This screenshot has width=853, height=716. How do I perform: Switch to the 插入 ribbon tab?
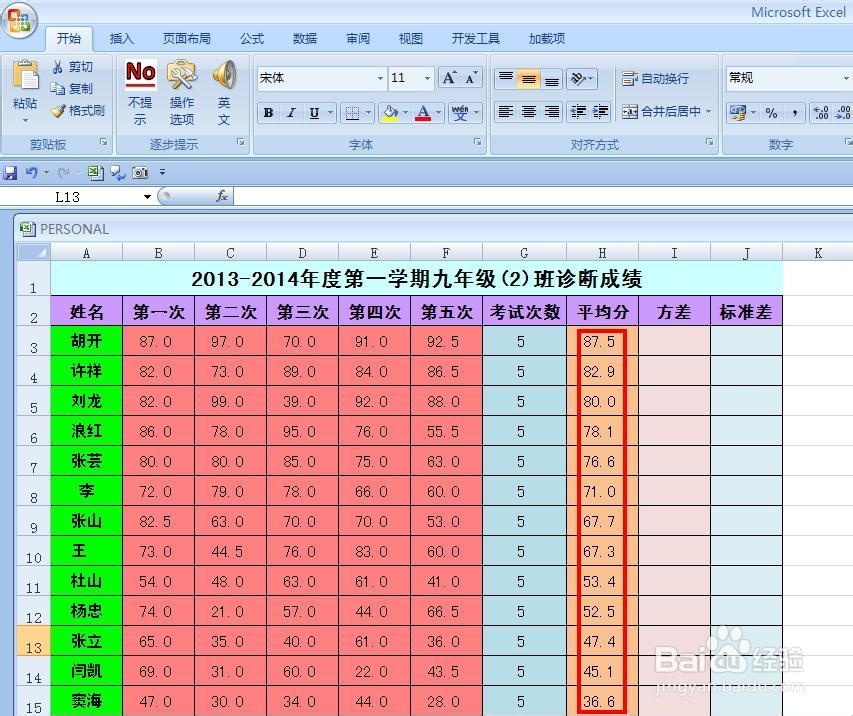click(121, 38)
